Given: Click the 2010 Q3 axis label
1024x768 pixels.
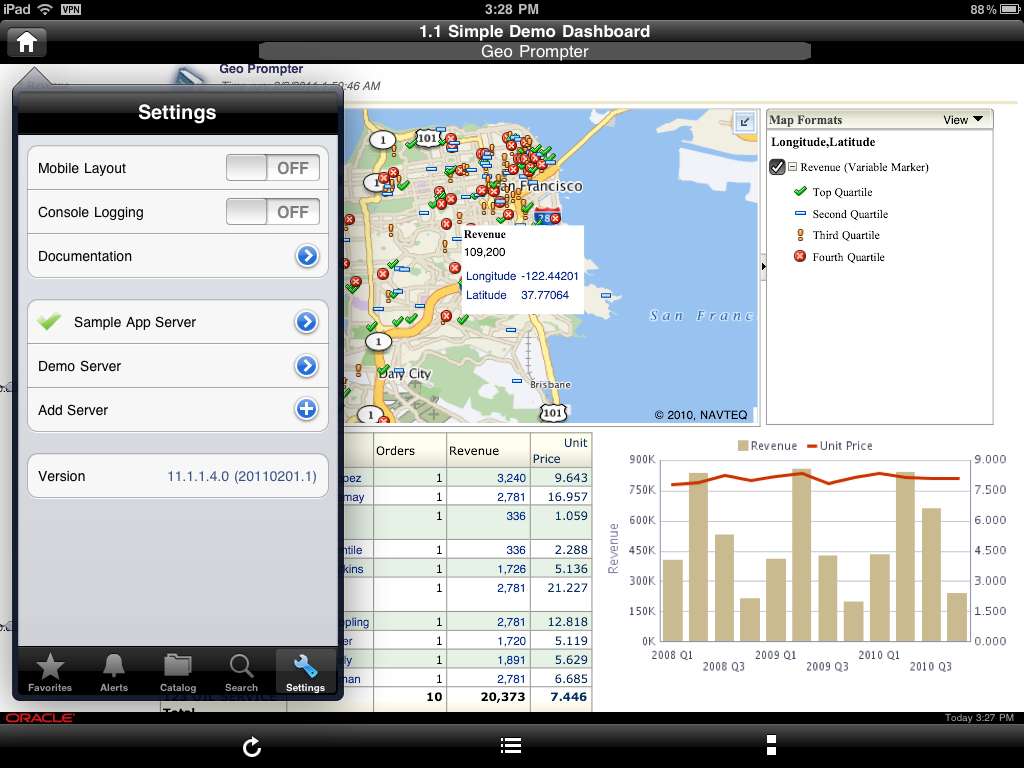Looking at the screenshot, I should click(931, 666).
